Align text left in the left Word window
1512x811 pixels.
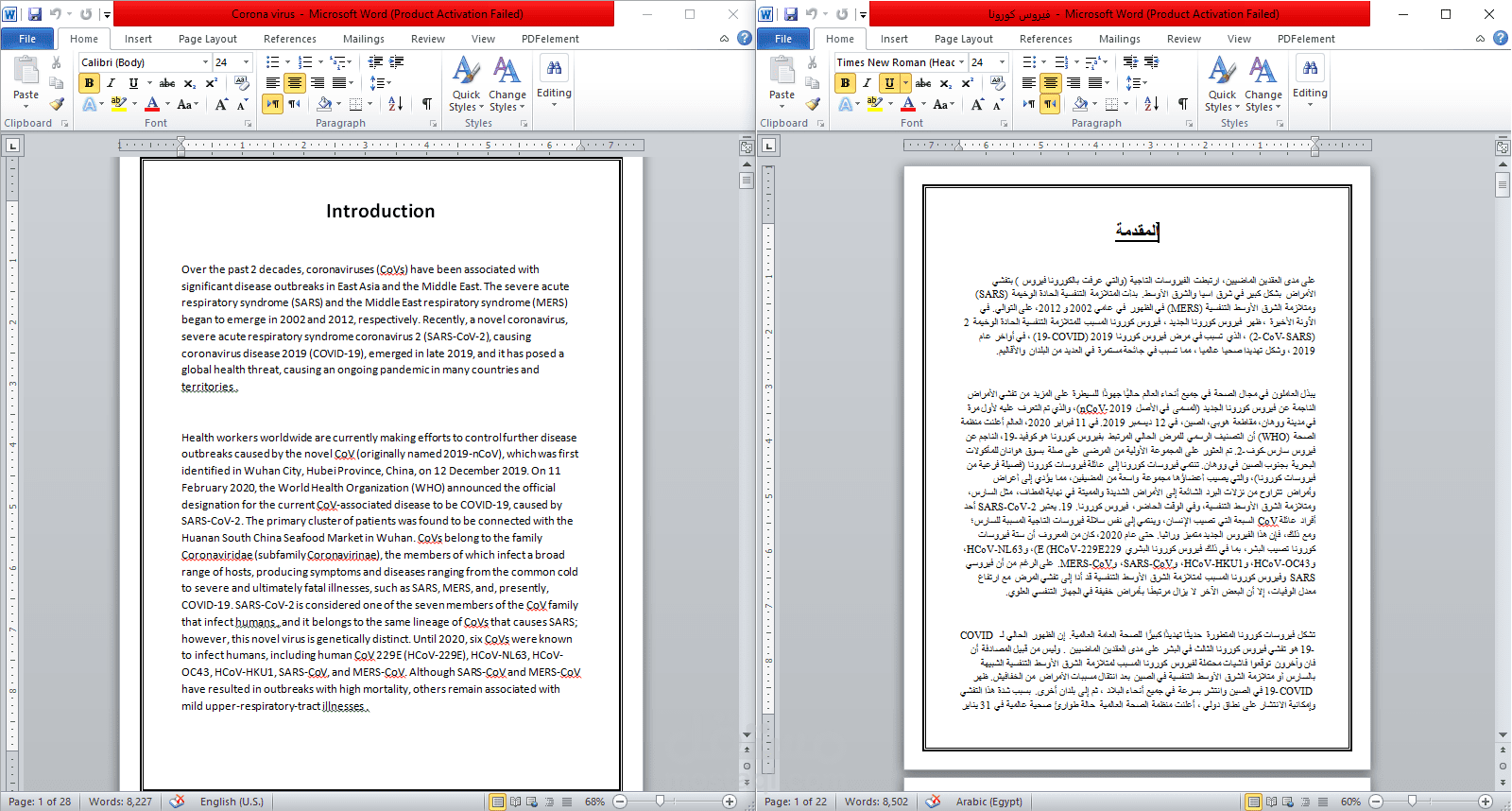(273, 83)
